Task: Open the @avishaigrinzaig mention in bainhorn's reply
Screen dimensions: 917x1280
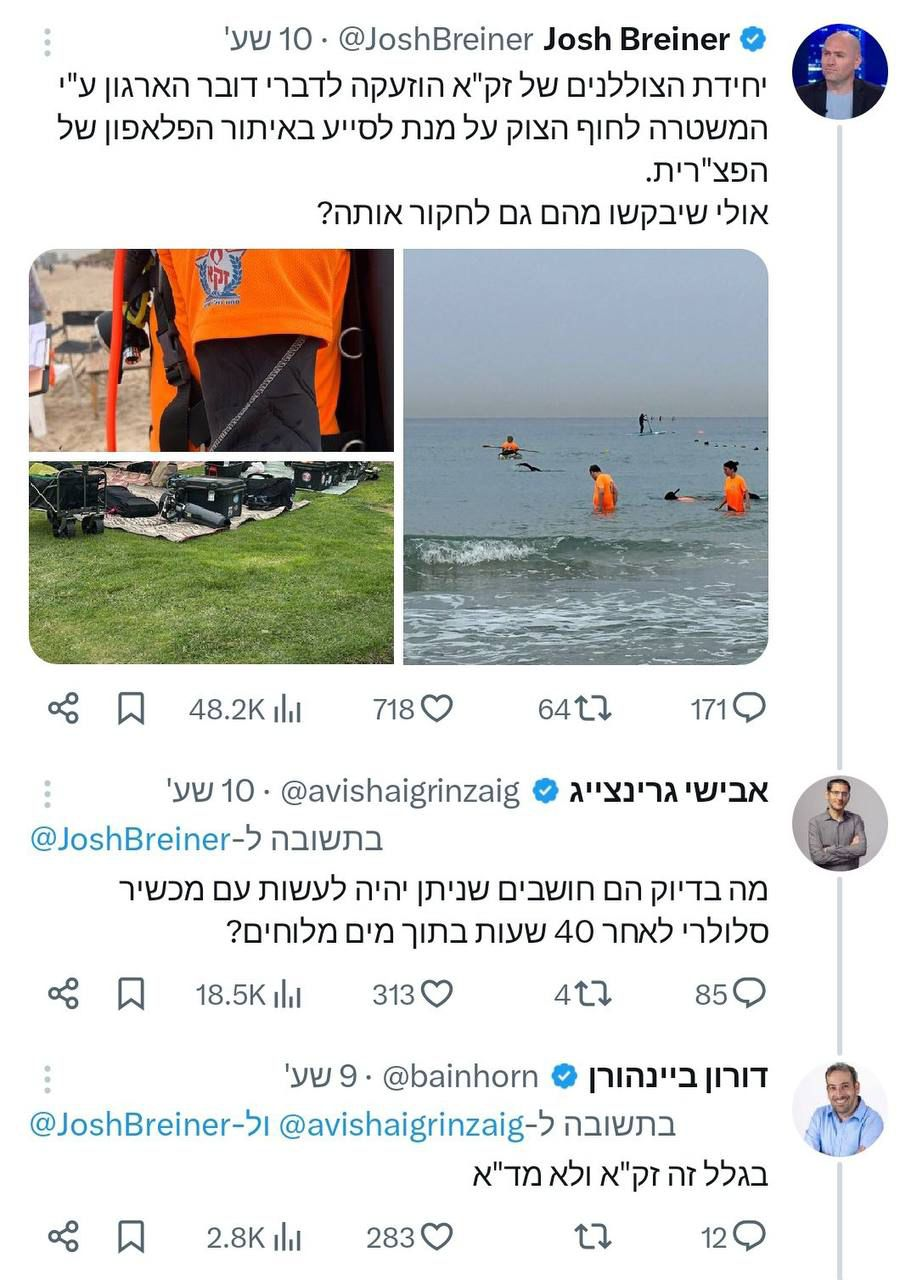Action: (399, 1124)
